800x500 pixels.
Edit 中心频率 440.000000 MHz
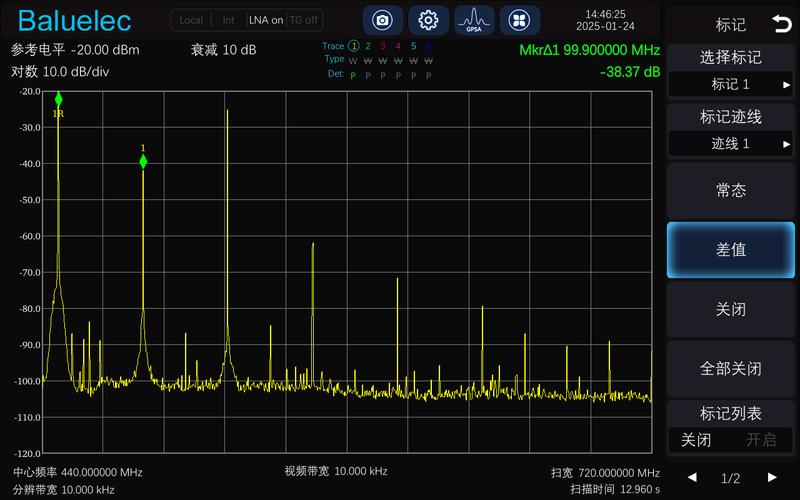(78, 472)
